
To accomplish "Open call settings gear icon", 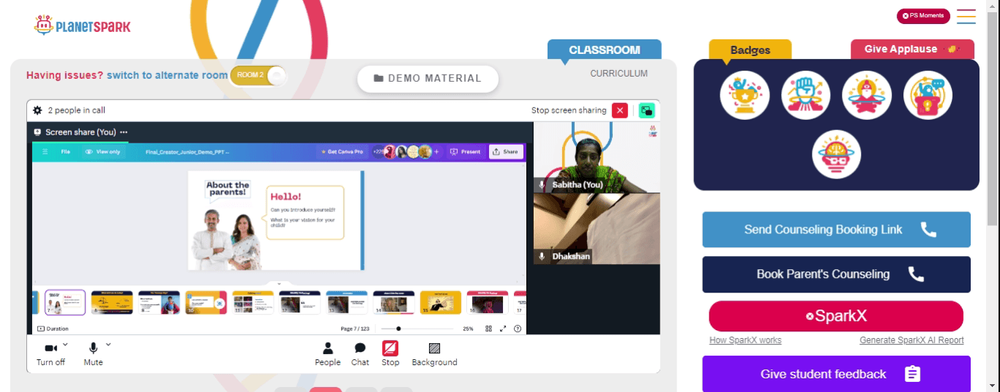I will [x=38, y=110].
